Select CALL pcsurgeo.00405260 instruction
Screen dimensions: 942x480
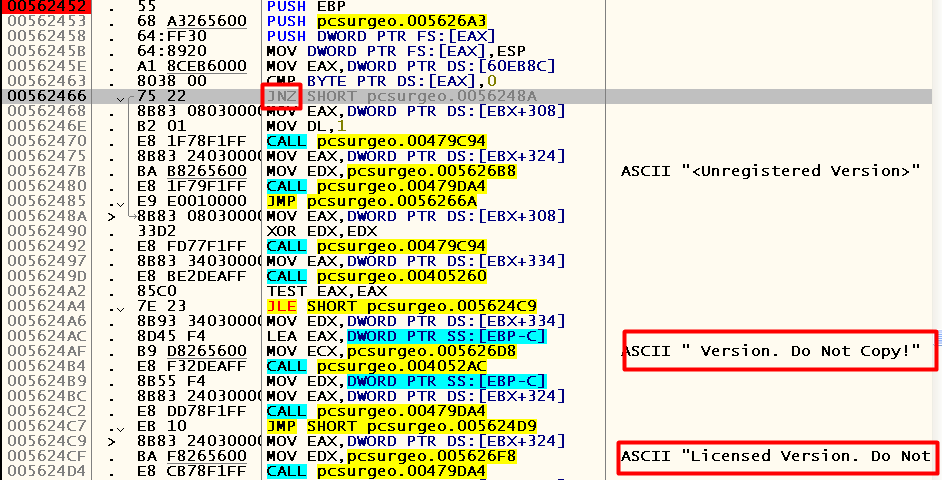[x=377, y=276]
